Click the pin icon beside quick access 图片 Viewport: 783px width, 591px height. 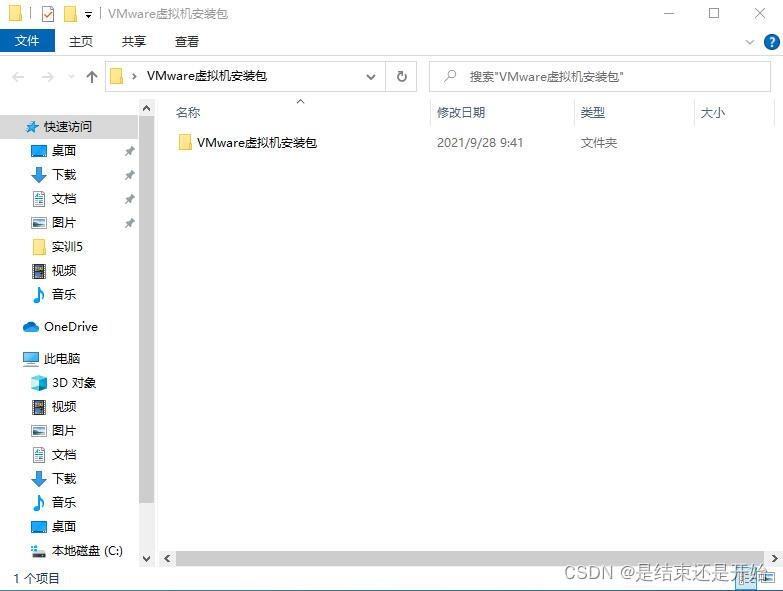pos(129,223)
